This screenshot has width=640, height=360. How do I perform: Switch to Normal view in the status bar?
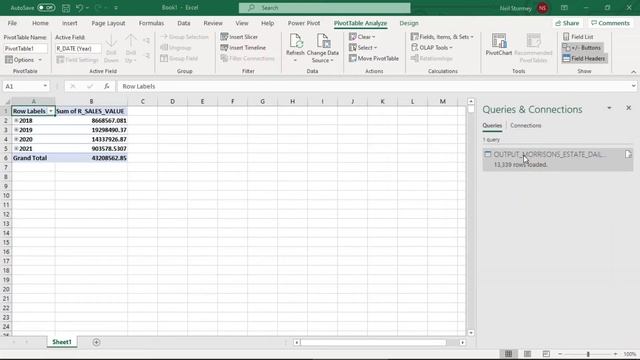point(508,354)
